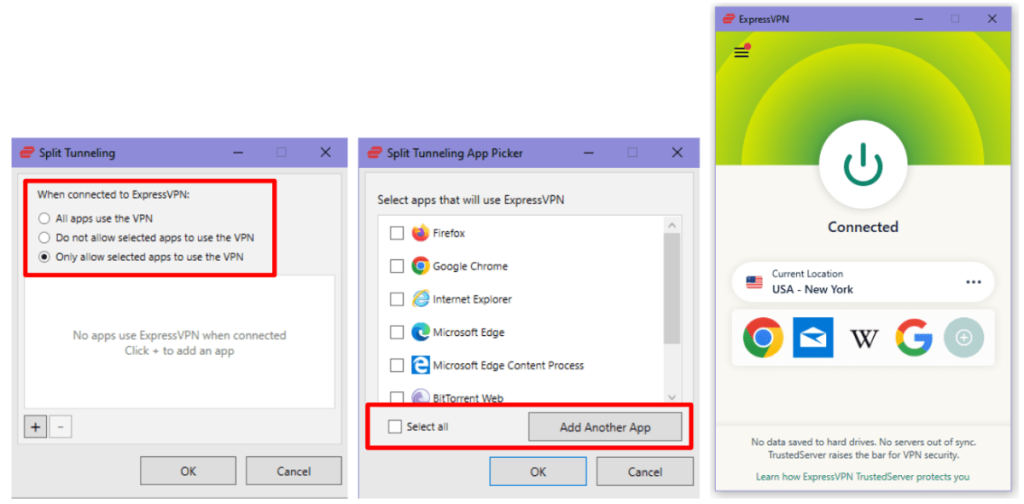
Task: Toggle the VPN power button
Action: 863,163
